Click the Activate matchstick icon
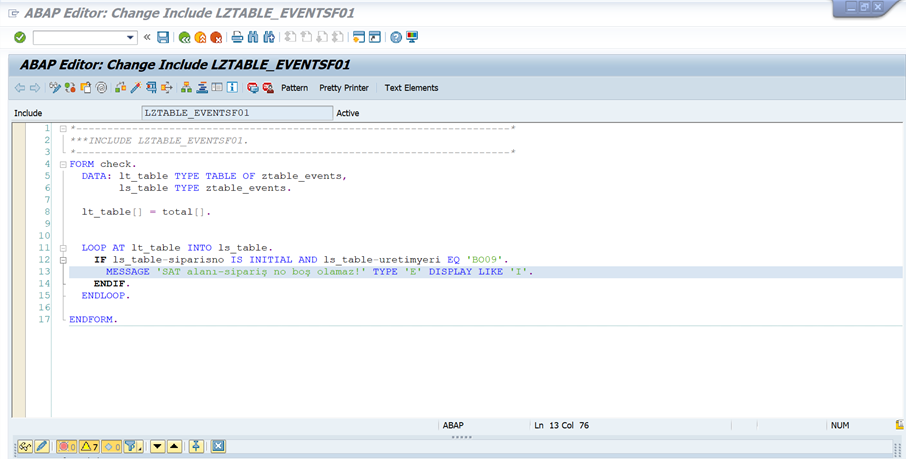The width and height of the screenshot is (906, 459). tap(136, 88)
